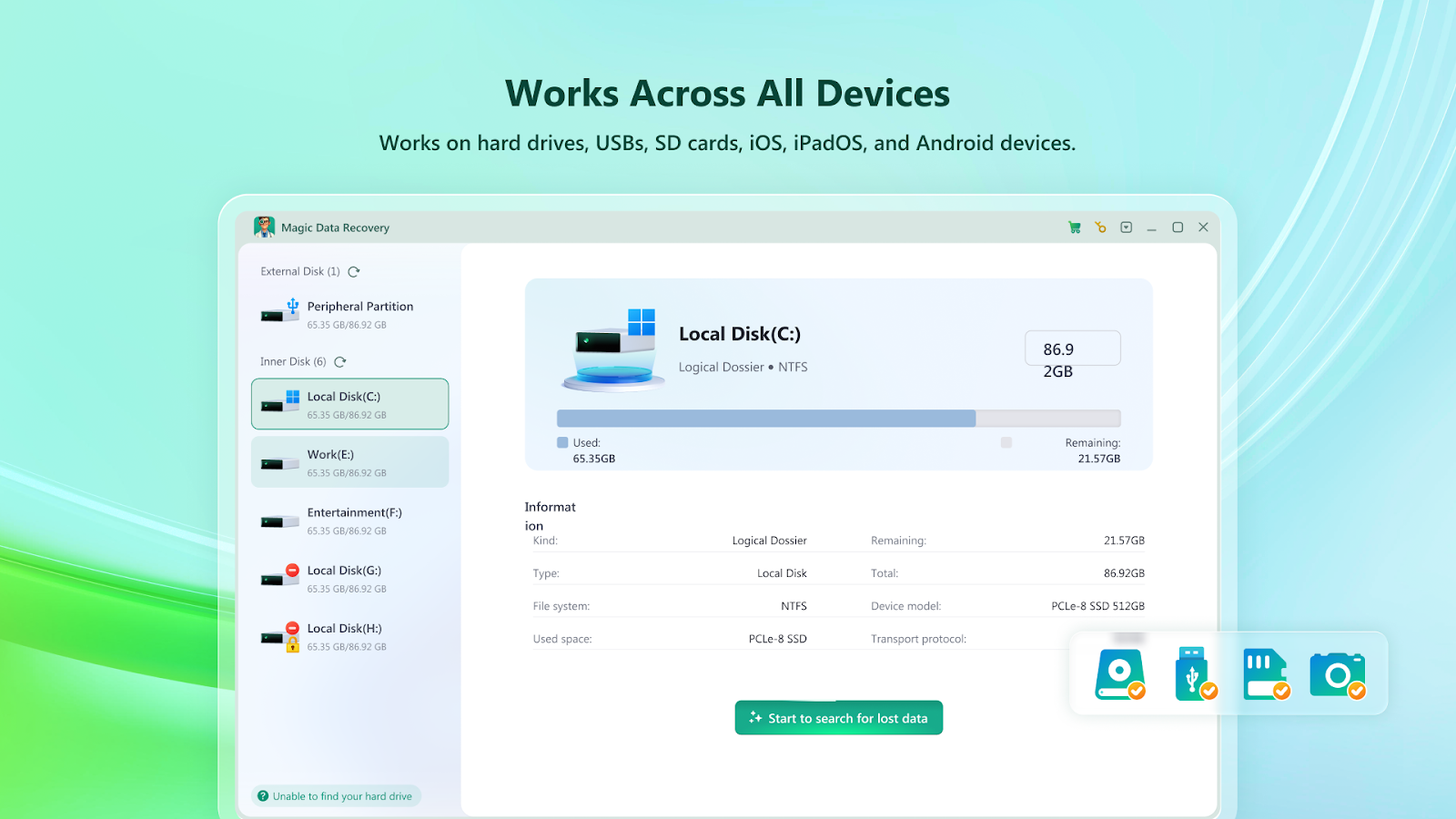The image size is (1456, 819).
Task: Select Local Disk(C:) in sidebar
Action: click(349, 404)
